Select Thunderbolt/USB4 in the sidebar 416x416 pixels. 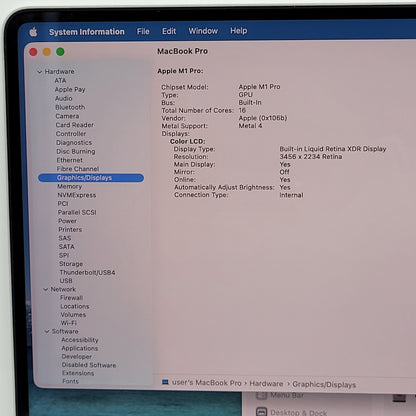point(87,272)
